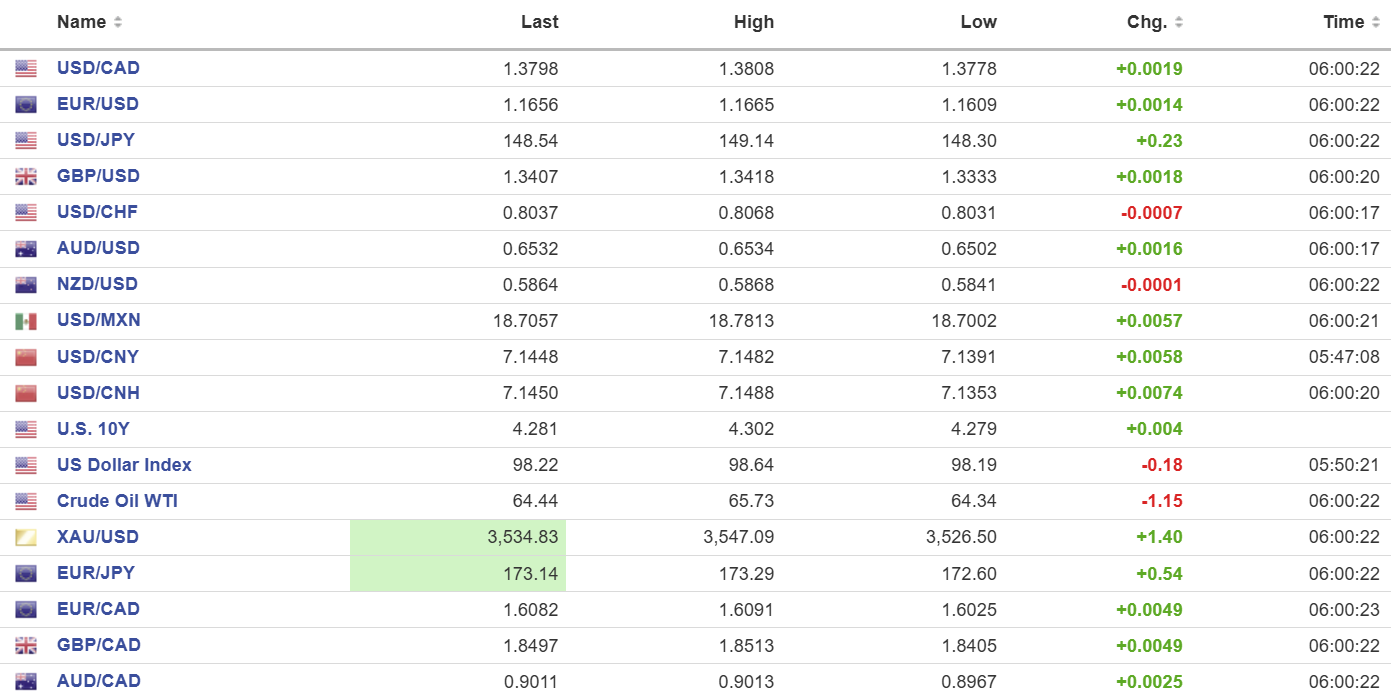Click the High column header
1391x692 pixels.
coord(754,22)
